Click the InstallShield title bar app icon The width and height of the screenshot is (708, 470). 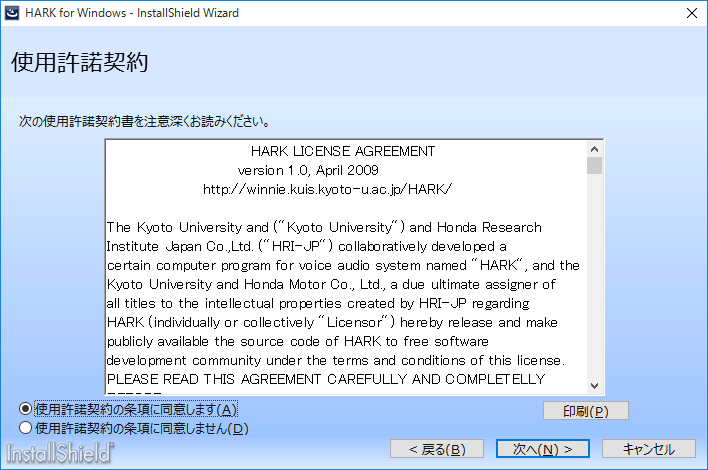pyautogui.click(x=12, y=13)
